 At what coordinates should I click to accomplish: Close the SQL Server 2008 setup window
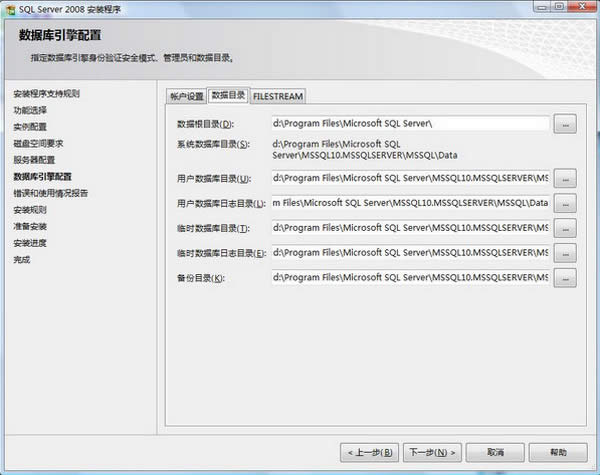tap(582, 7)
